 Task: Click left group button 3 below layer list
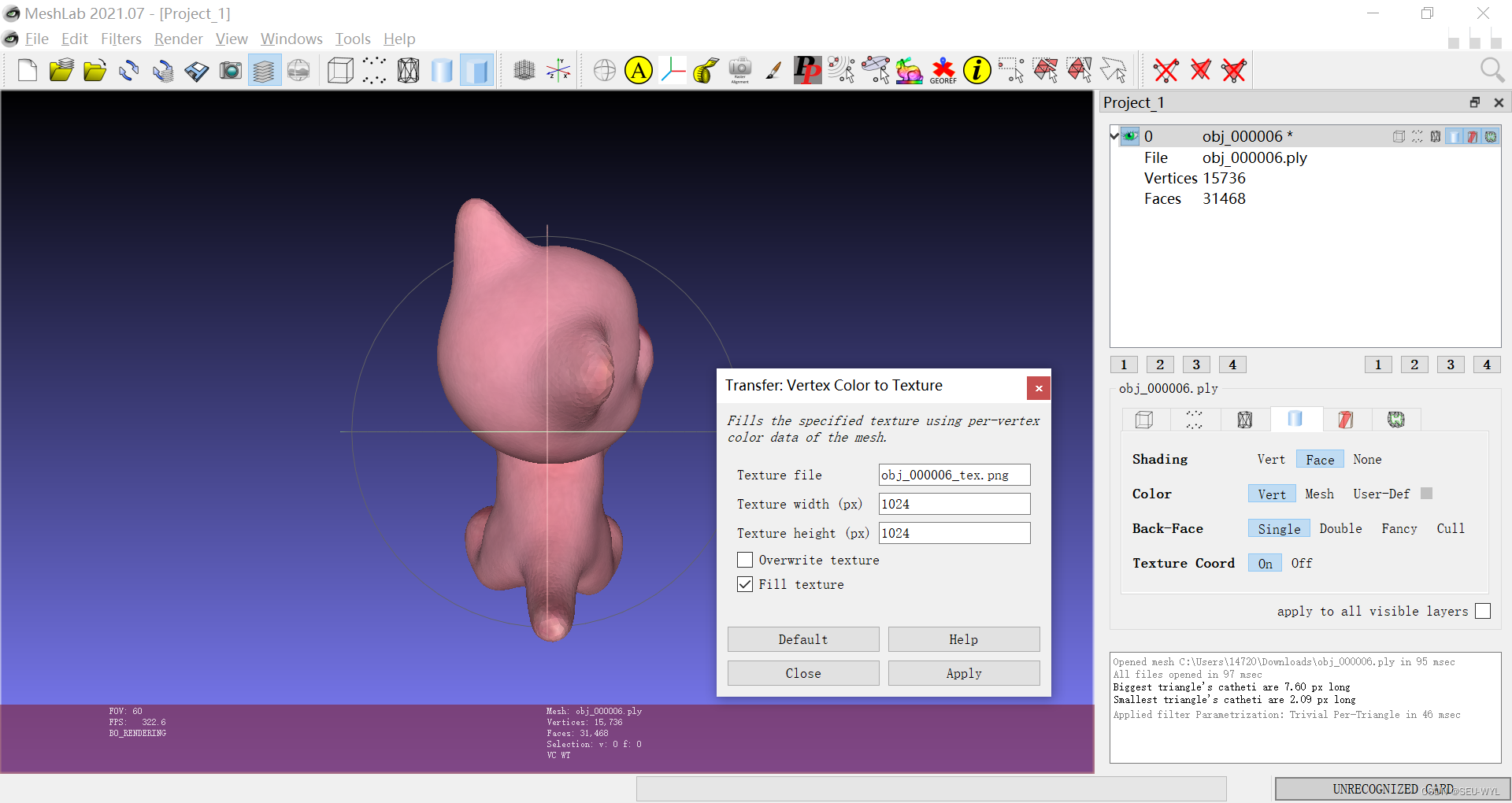pyautogui.click(x=1196, y=364)
